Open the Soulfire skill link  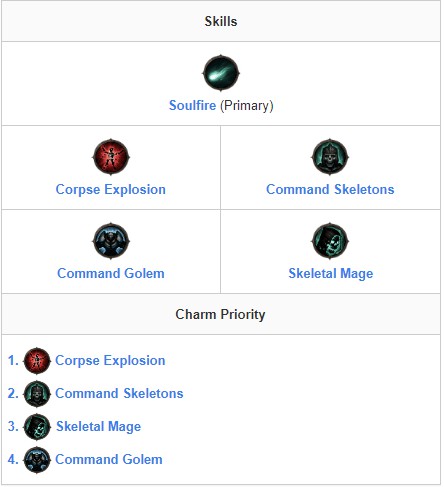pyautogui.click(x=192, y=105)
